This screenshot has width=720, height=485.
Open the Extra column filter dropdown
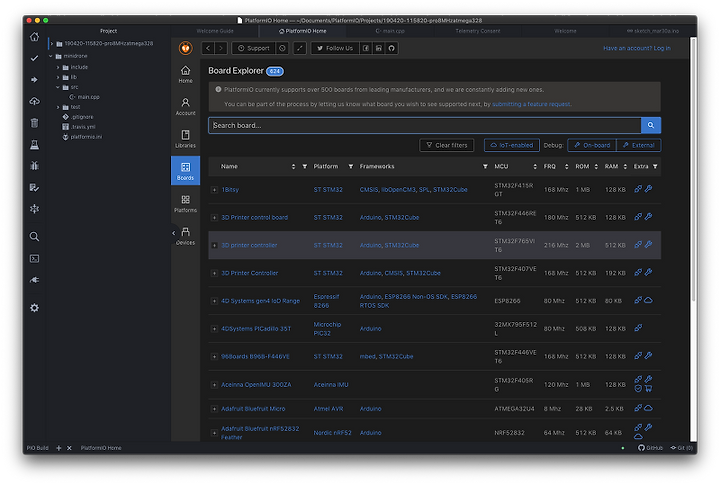tap(655, 166)
